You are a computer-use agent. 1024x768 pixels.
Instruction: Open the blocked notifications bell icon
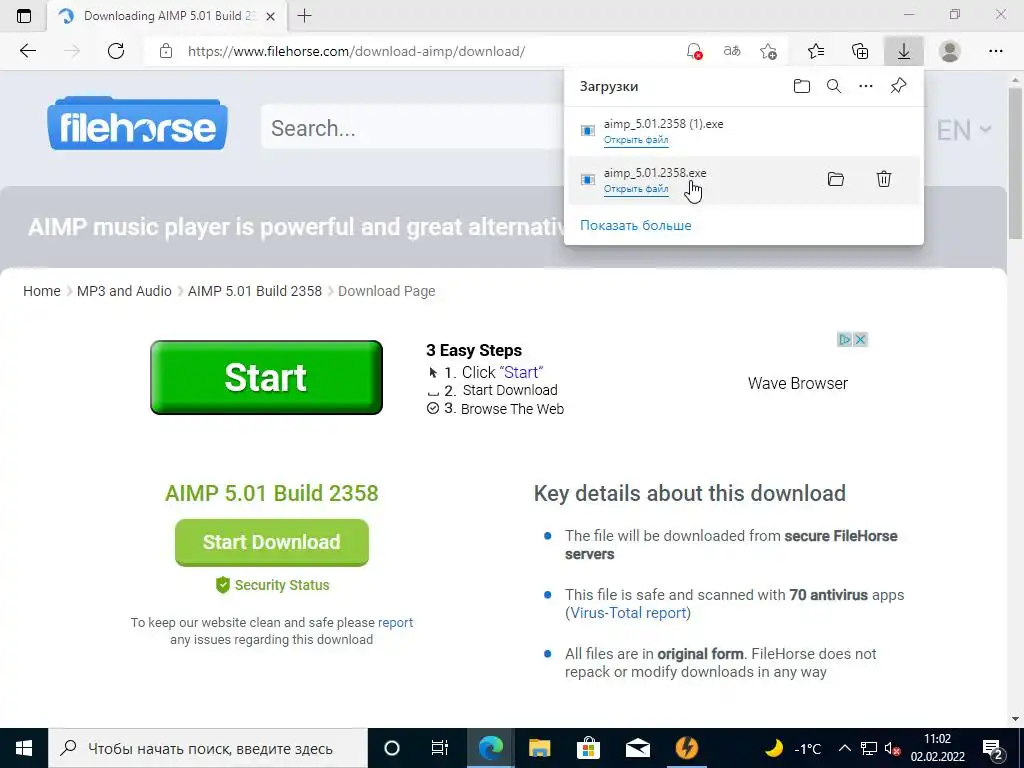pos(694,51)
